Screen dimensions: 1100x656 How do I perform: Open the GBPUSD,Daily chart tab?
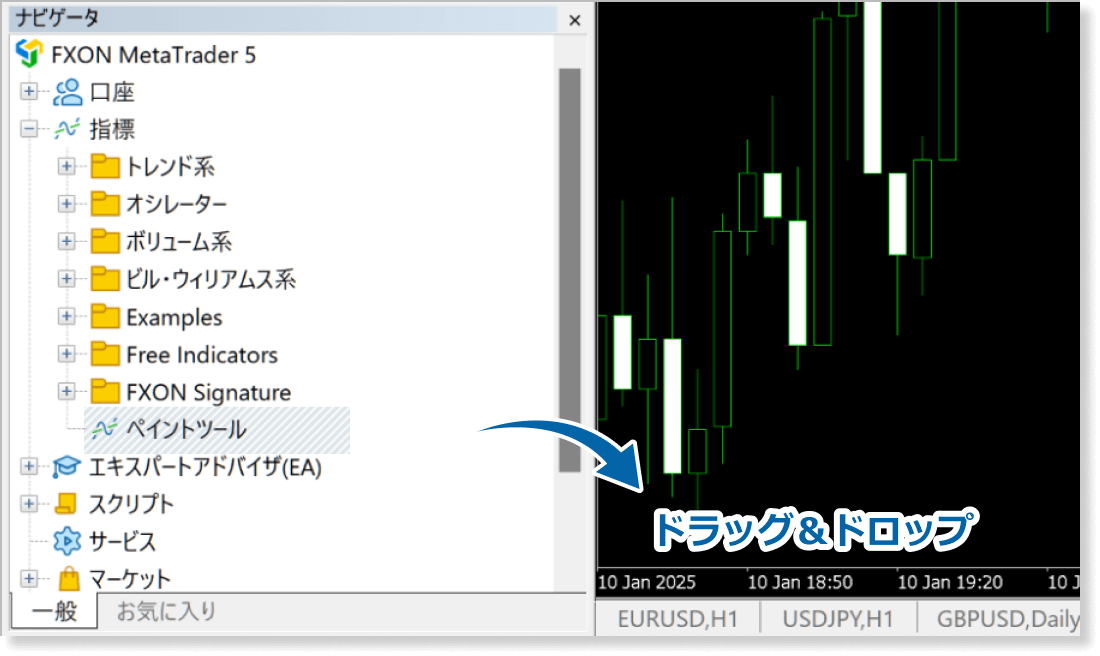click(1006, 619)
